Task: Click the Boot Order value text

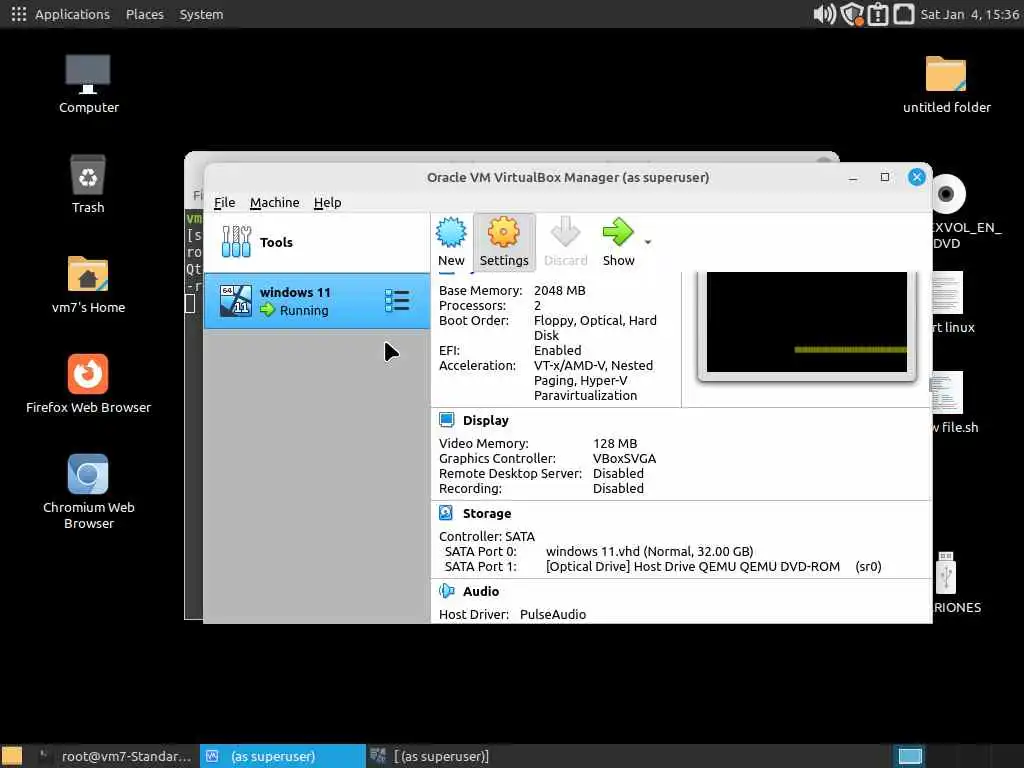Action: click(x=595, y=328)
